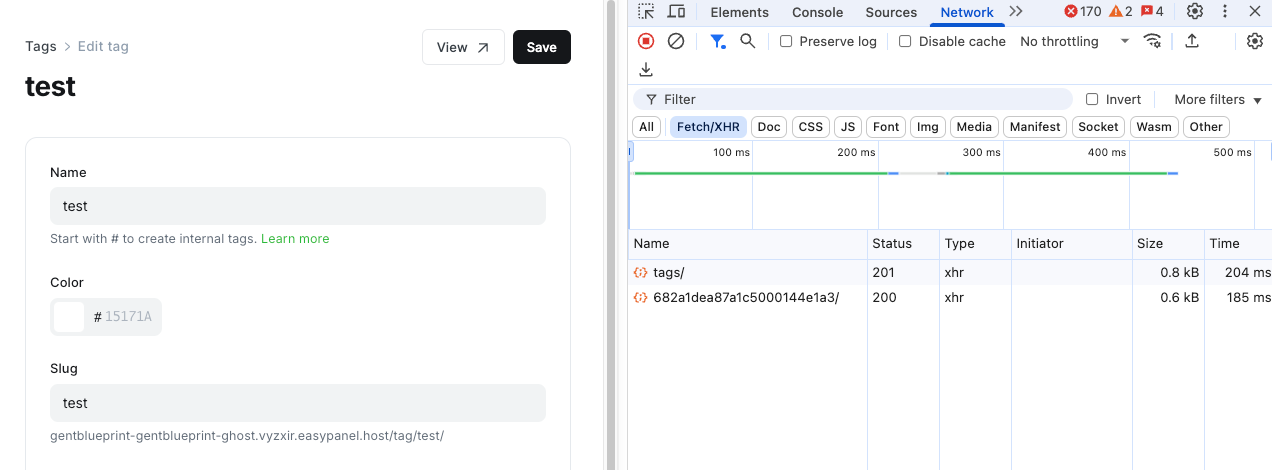Click the Save button
1272x470 pixels.
click(x=542, y=47)
